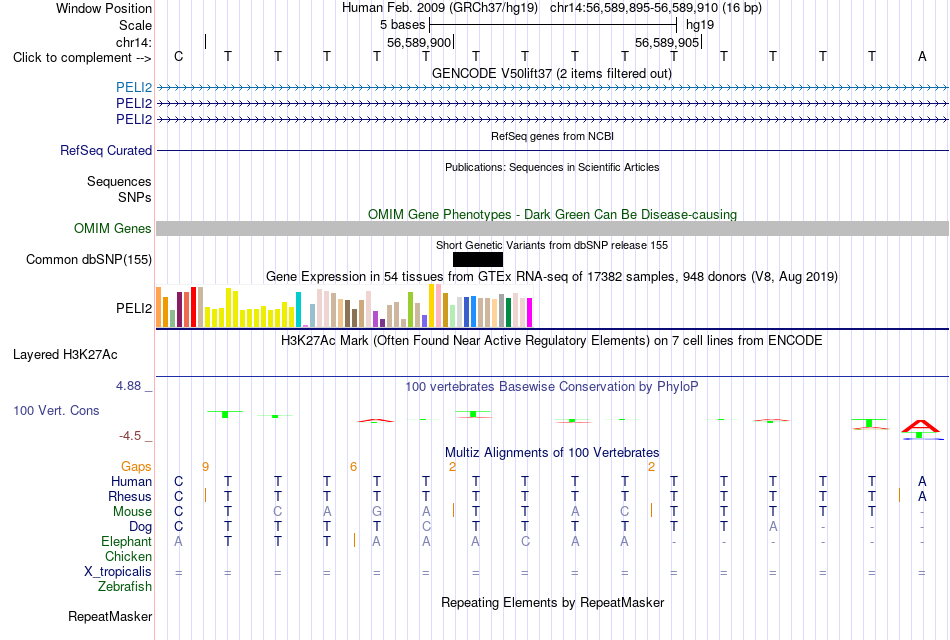
Task: Click the Gaps value '6'
Action: point(353,467)
